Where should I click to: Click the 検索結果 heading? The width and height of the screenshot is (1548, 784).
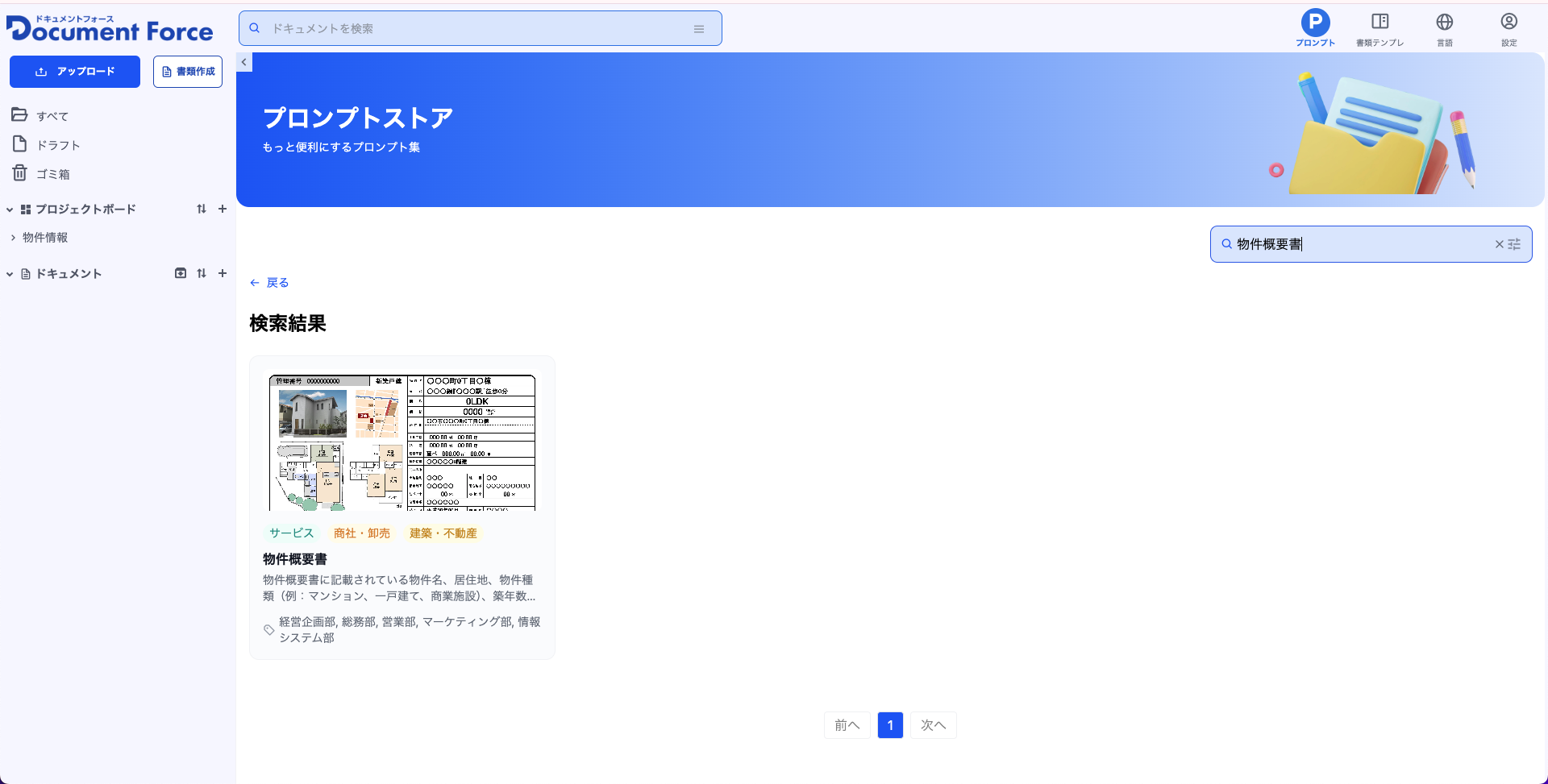[x=288, y=323]
